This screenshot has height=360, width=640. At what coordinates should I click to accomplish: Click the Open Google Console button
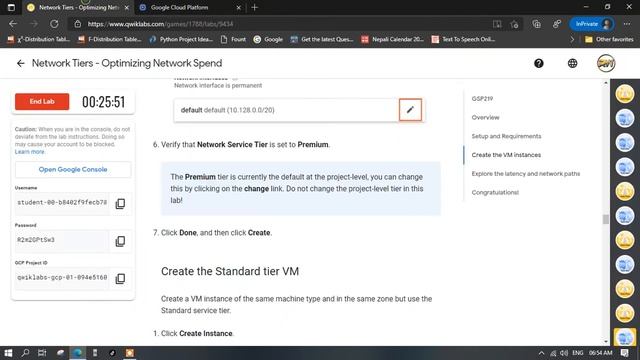pos(73,169)
